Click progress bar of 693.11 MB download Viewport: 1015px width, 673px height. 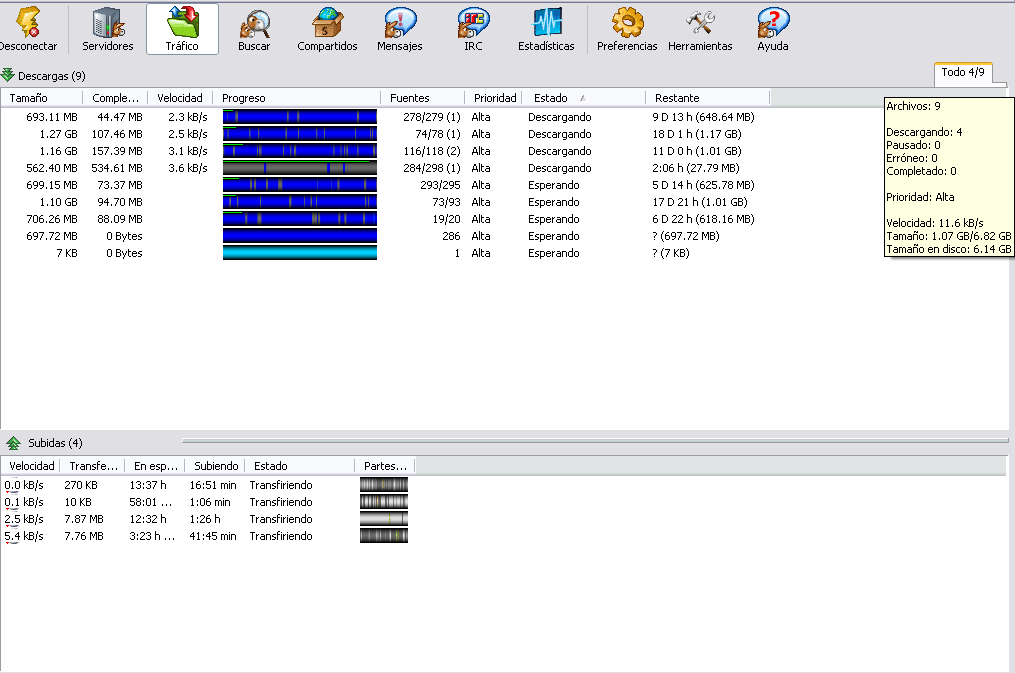point(300,116)
